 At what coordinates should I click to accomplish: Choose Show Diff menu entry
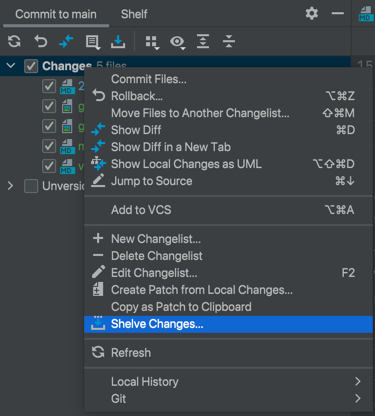228,130
